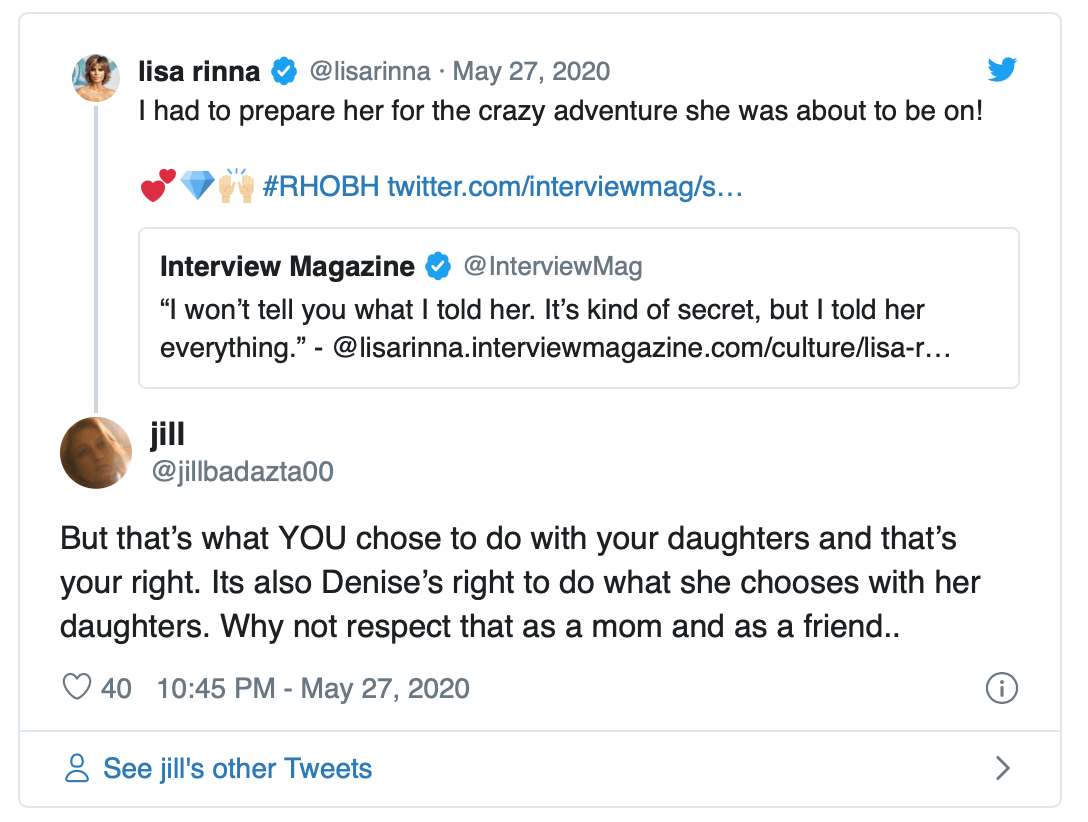Open the @InterviewMag handle
The image size is (1088, 822).
[552, 266]
